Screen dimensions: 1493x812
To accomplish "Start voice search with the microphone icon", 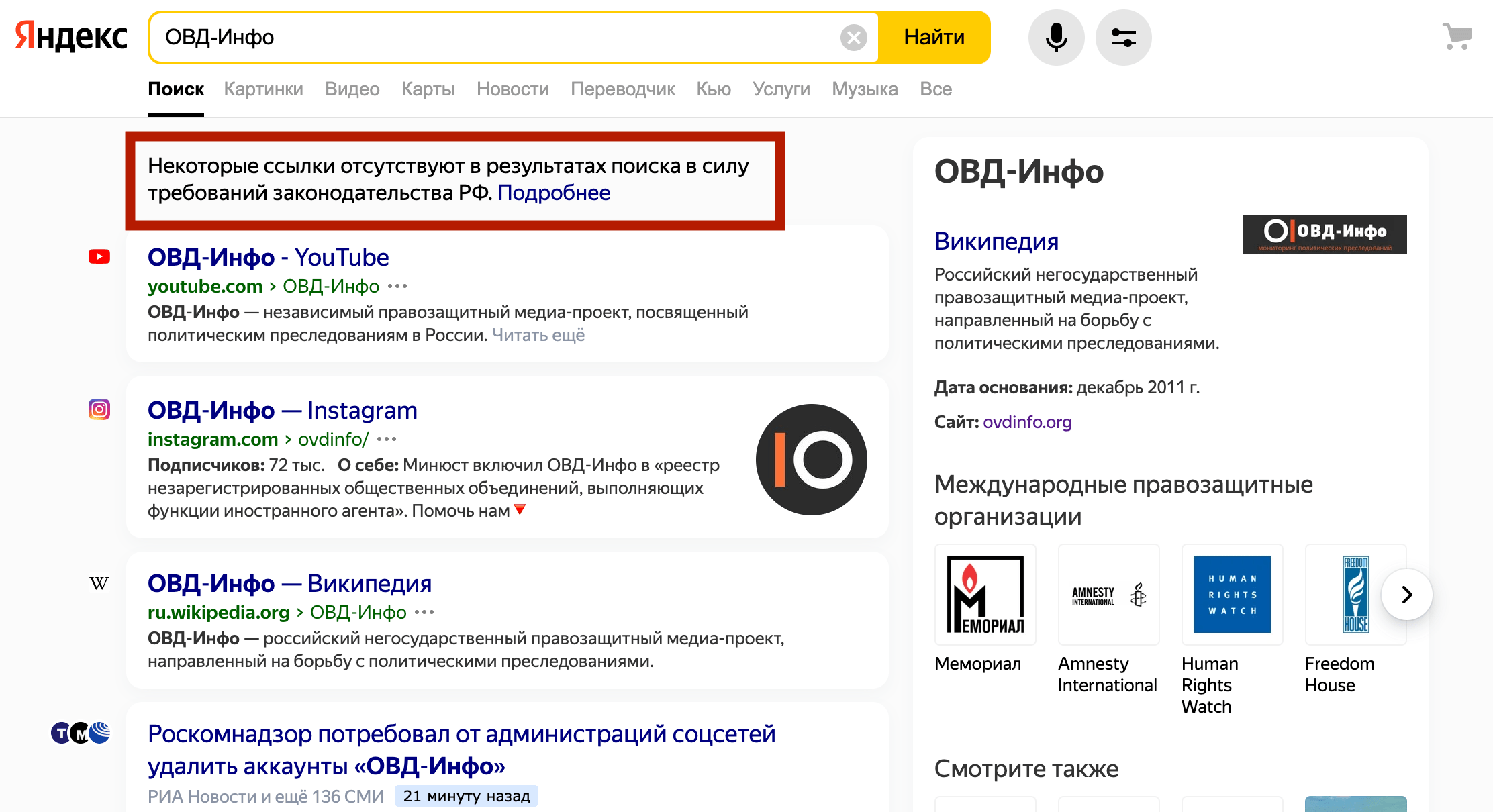I will click(1056, 38).
